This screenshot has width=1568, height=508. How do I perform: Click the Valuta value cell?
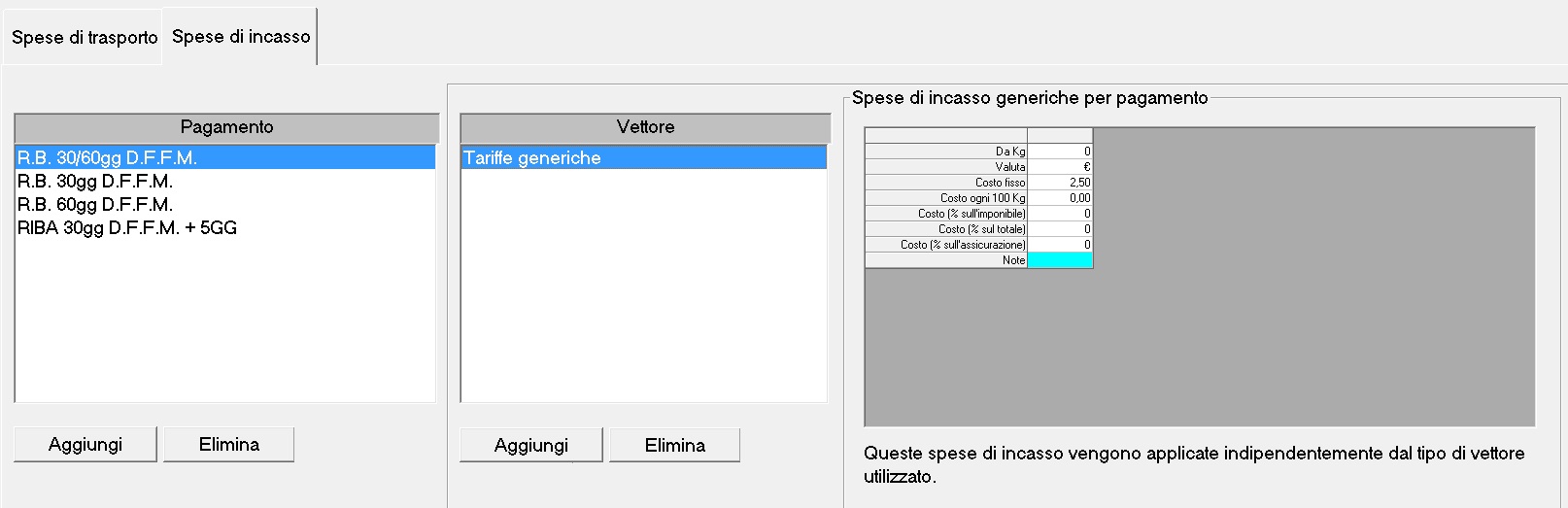[x=1060, y=167]
